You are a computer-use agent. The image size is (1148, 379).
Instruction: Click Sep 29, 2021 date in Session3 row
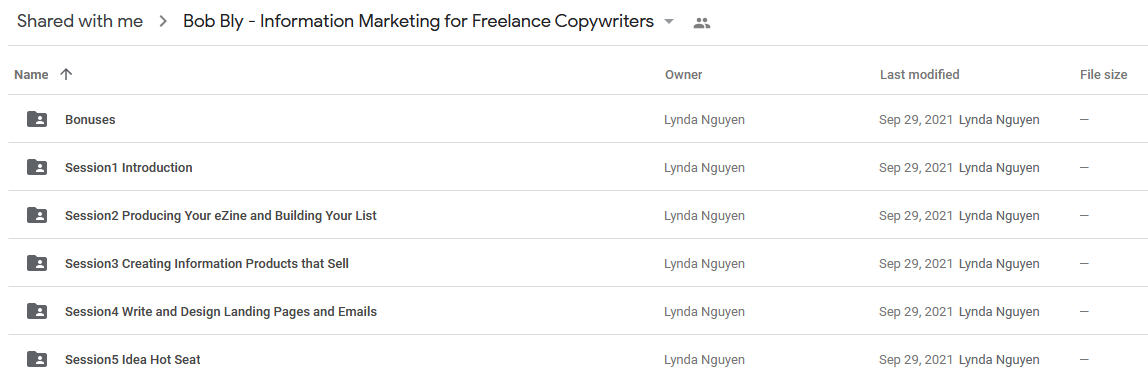pos(916,263)
